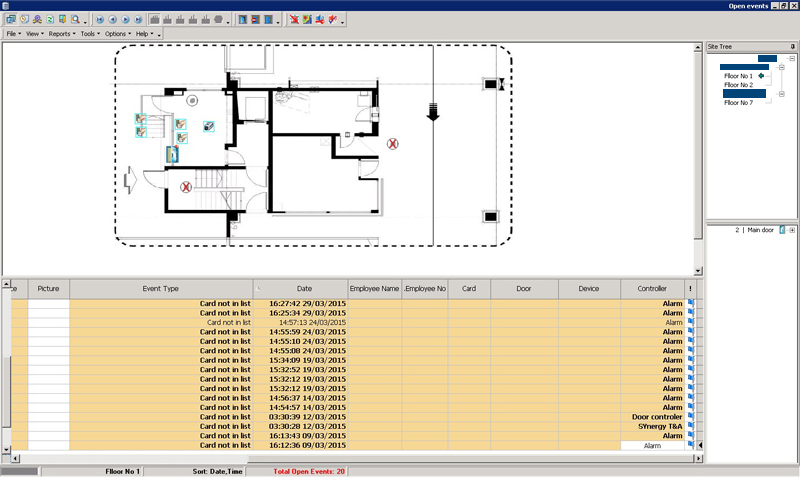
Task: Open the File menu
Action: tap(15, 34)
